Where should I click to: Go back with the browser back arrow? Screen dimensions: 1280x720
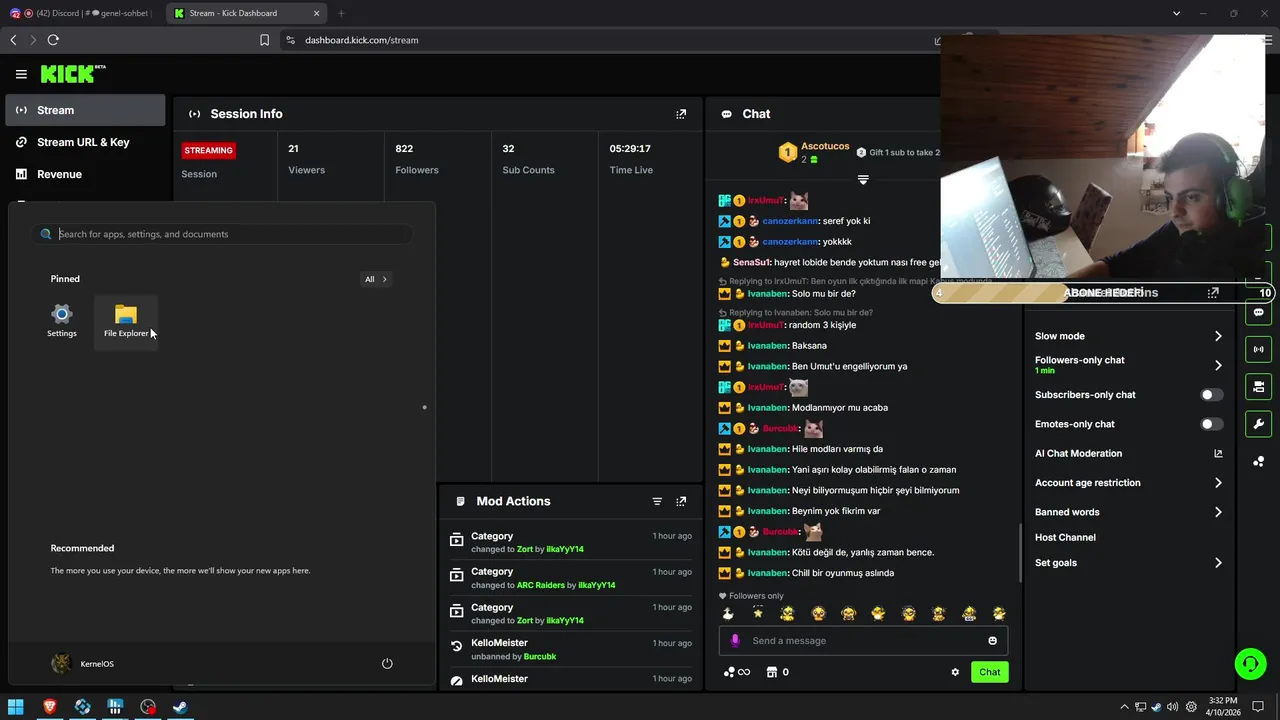(13, 40)
